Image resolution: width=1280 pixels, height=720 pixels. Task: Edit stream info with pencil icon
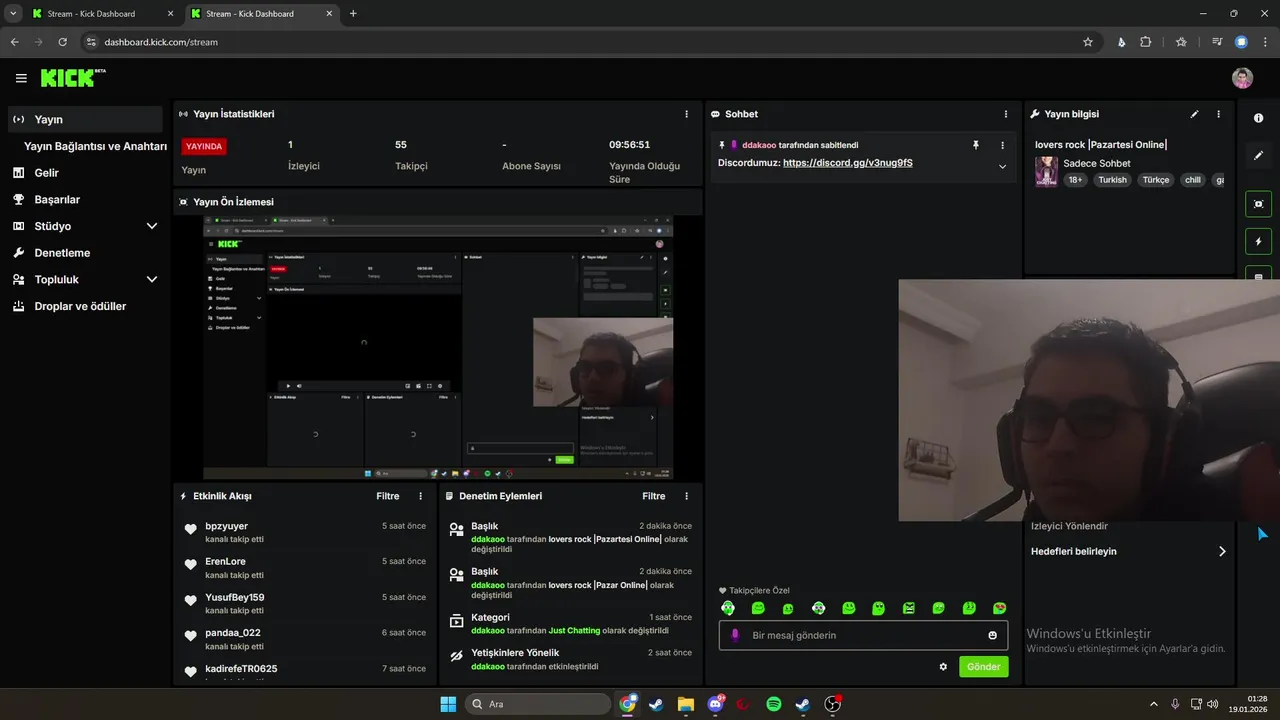[1194, 114]
